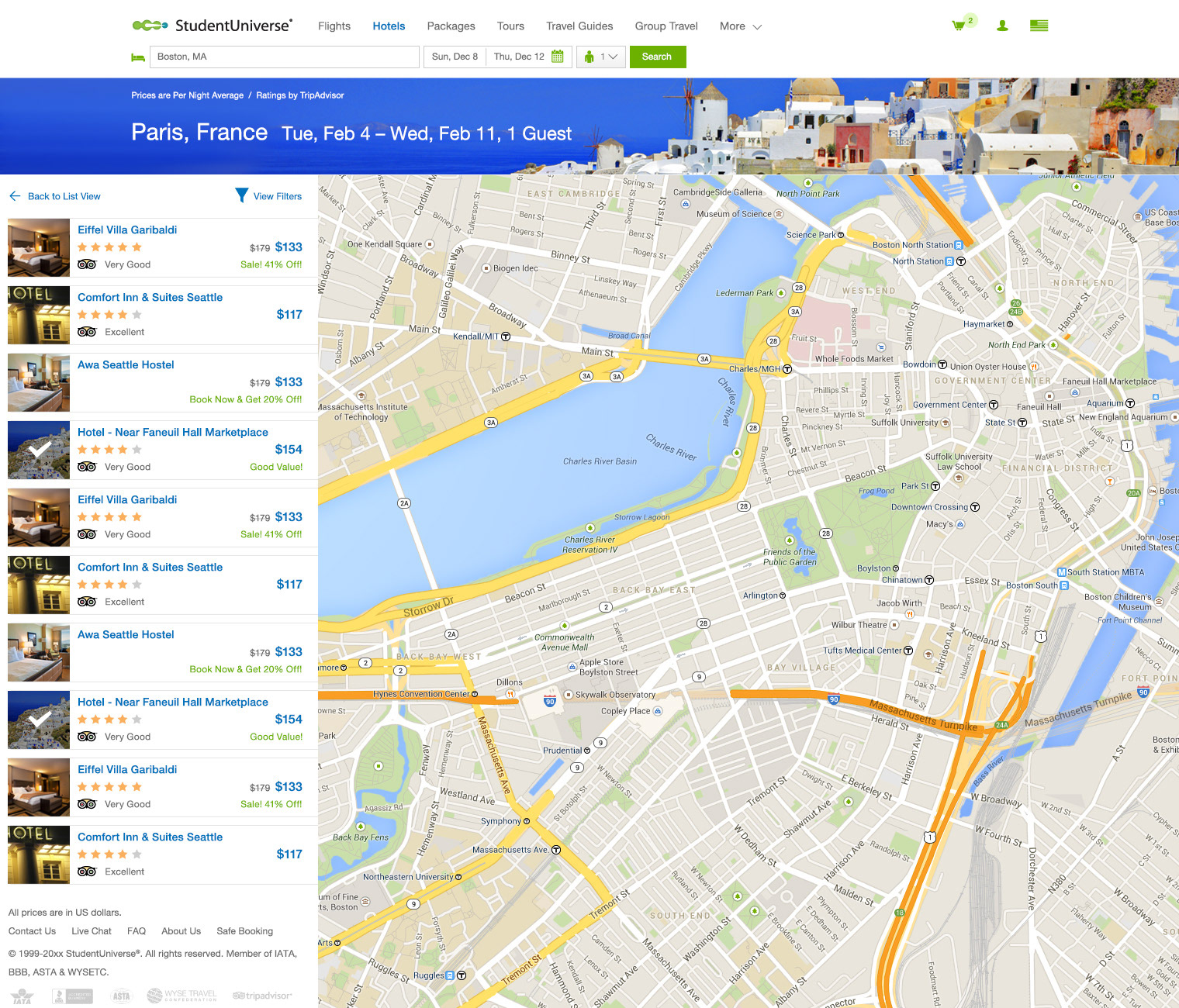The image size is (1179, 1008).
Task: Open the Live Chat footer link
Action: (x=92, y=931)
